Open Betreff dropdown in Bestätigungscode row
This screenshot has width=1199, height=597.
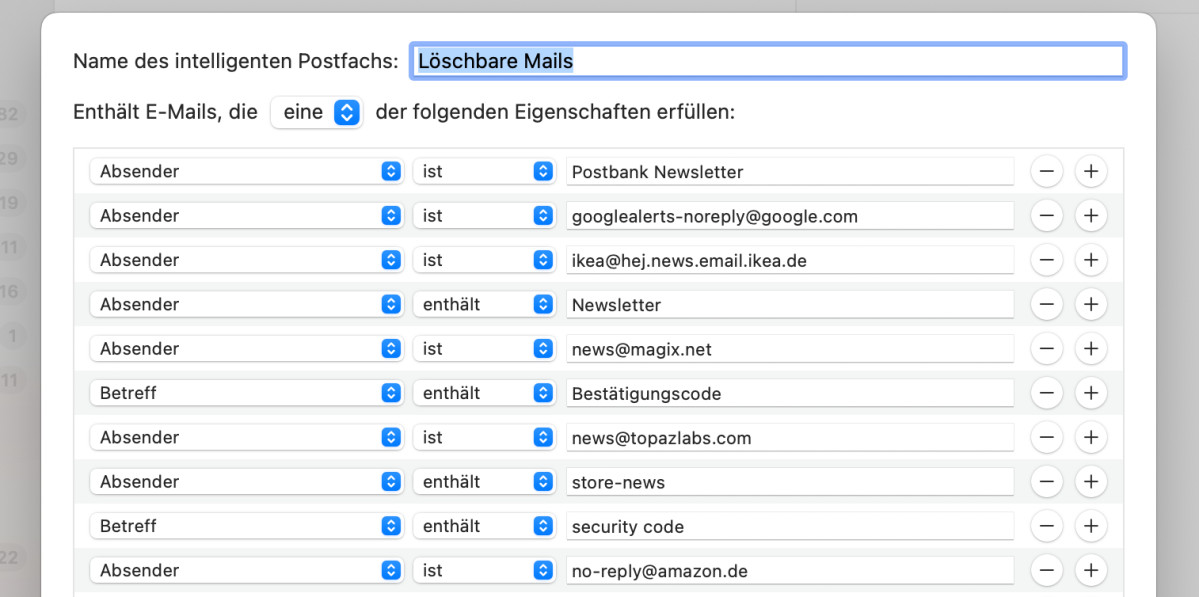tap(246, 394)
